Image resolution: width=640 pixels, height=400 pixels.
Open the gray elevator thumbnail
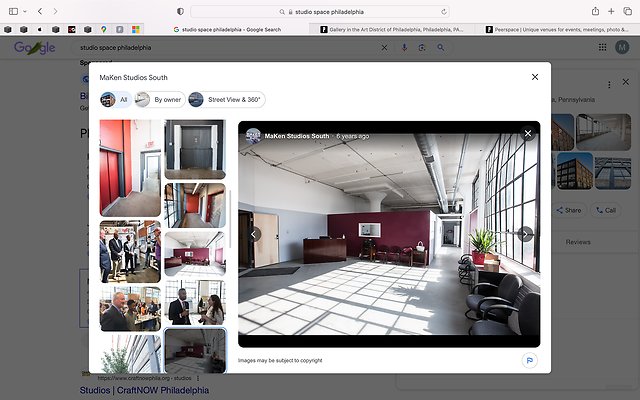pos(194,149)
